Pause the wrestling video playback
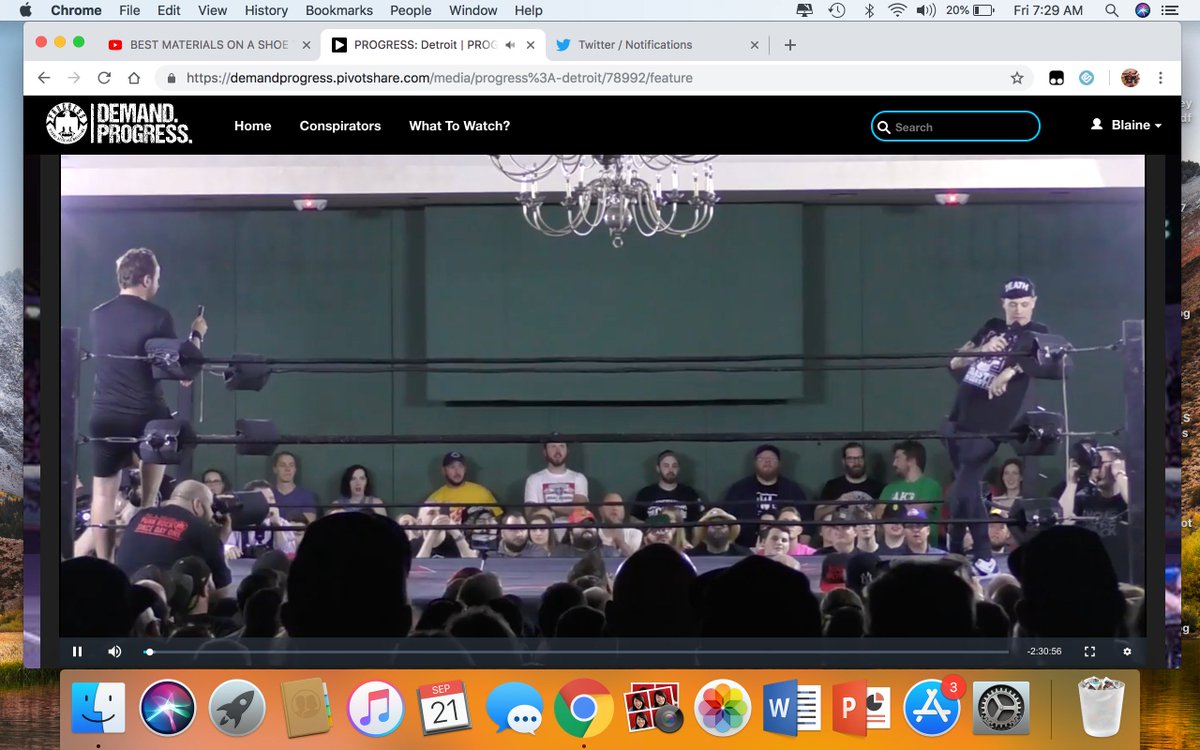 point(77,651)
